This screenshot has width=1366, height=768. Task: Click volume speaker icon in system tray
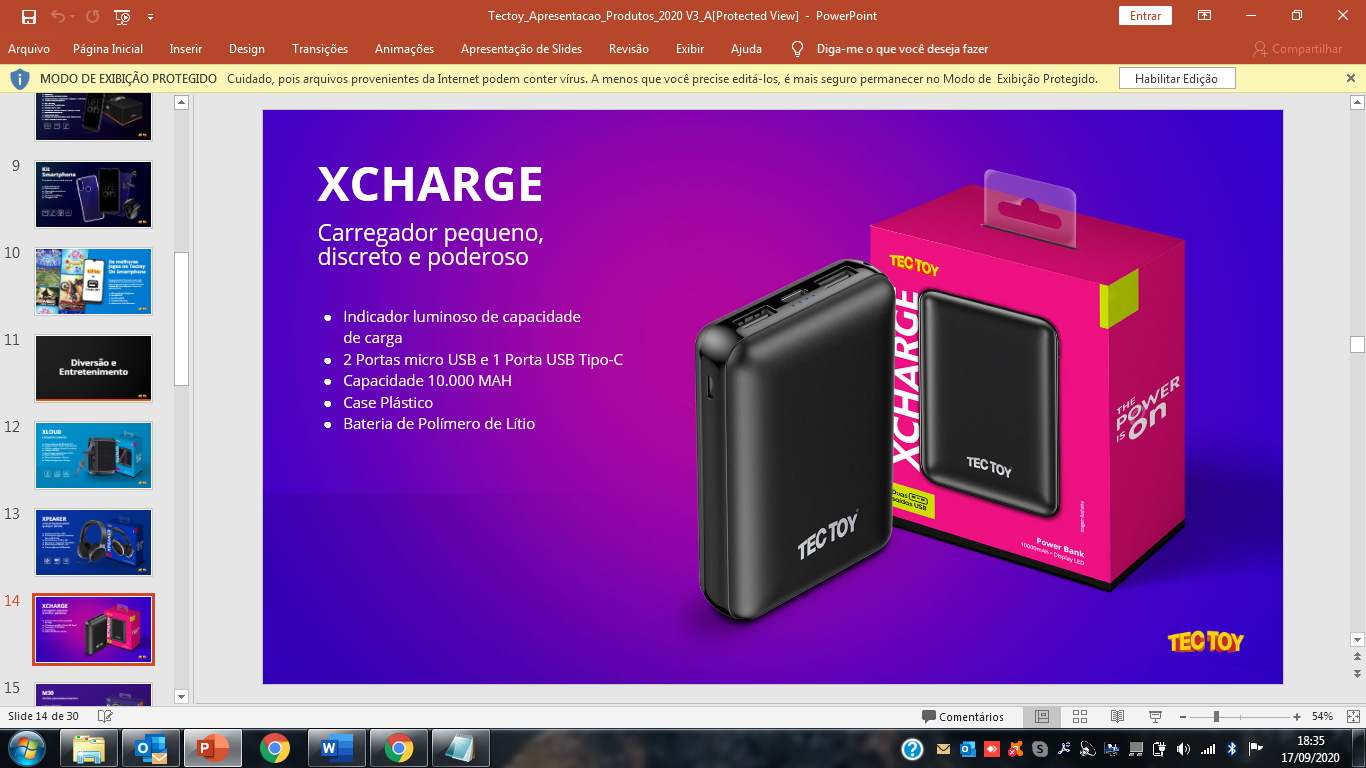tap(1184, 748)
